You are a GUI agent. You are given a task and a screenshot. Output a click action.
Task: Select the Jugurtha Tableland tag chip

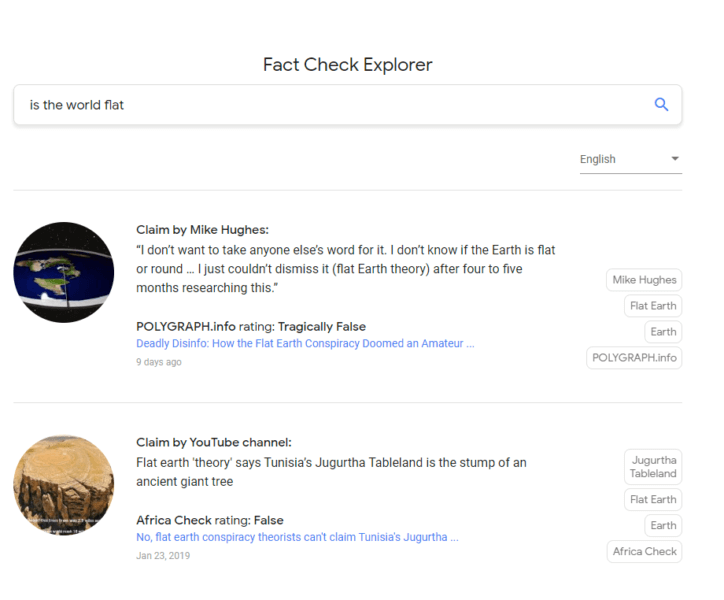[x=653, y=467]
